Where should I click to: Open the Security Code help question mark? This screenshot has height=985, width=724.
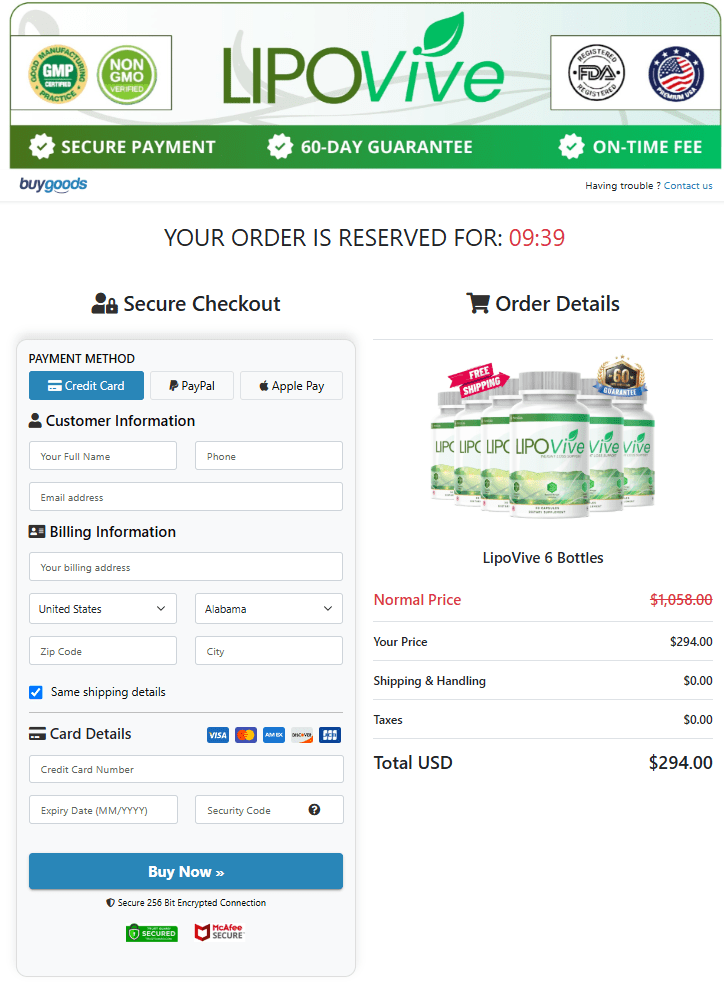click(316, 809)
